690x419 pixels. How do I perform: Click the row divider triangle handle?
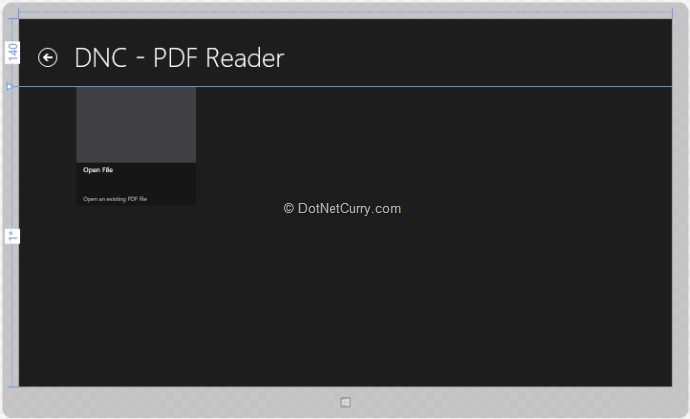click(x=10, y=87)
